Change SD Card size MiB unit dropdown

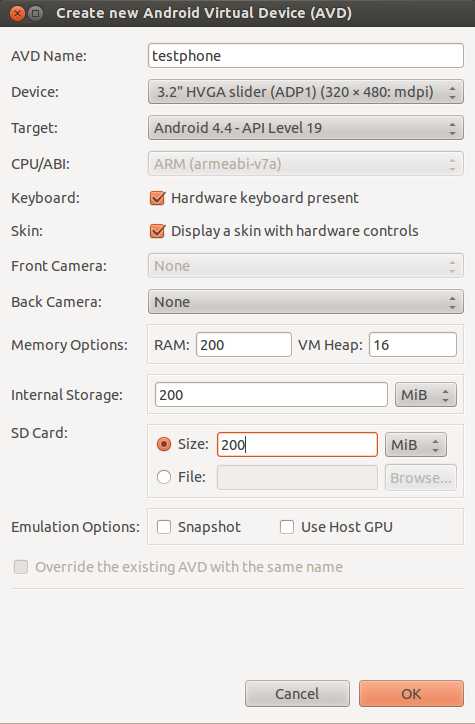(x=416, y=445)
